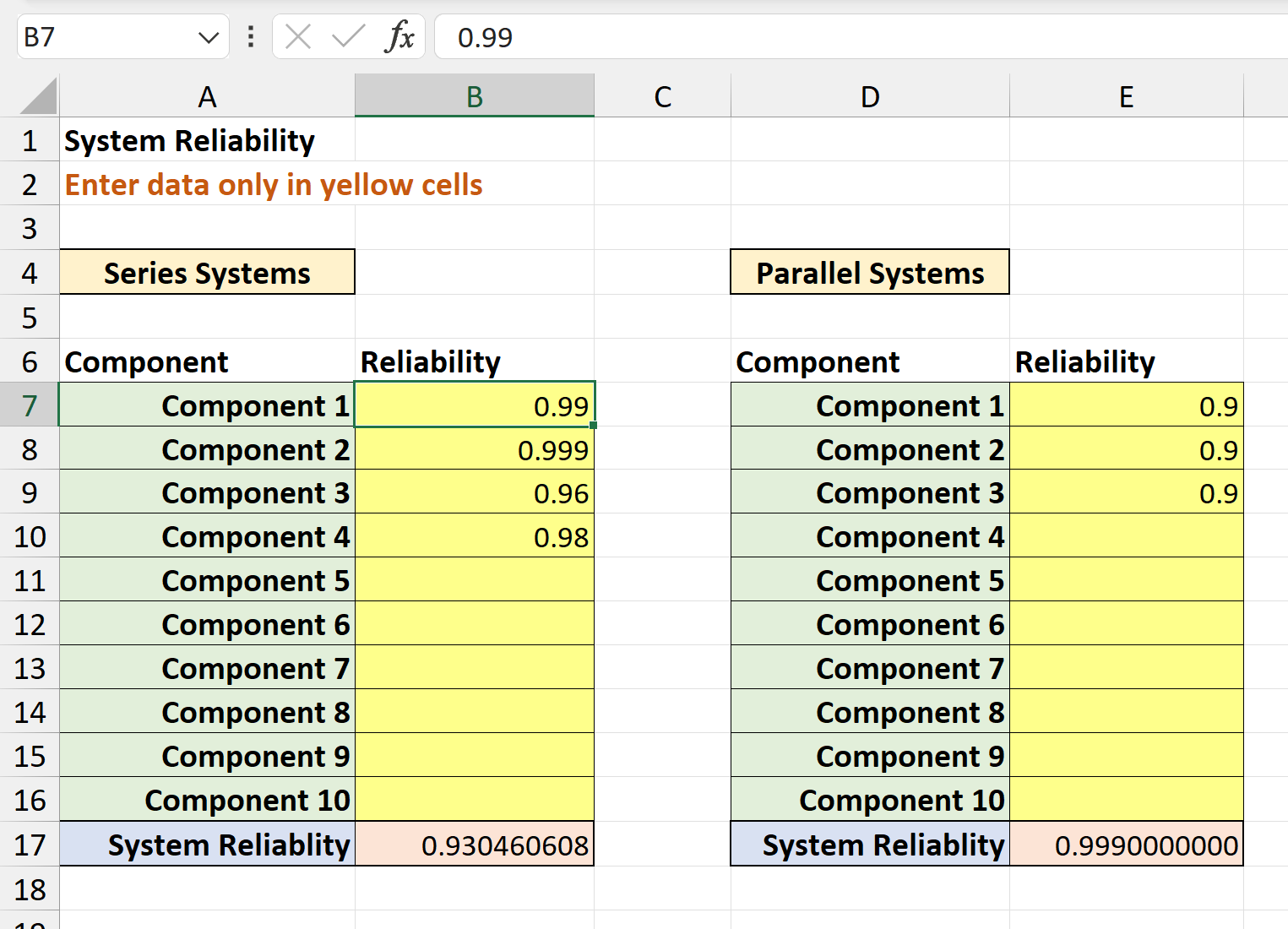
Task: Click parallel Component 2 reliability 0.9
Action: (x=1127, y=448)
